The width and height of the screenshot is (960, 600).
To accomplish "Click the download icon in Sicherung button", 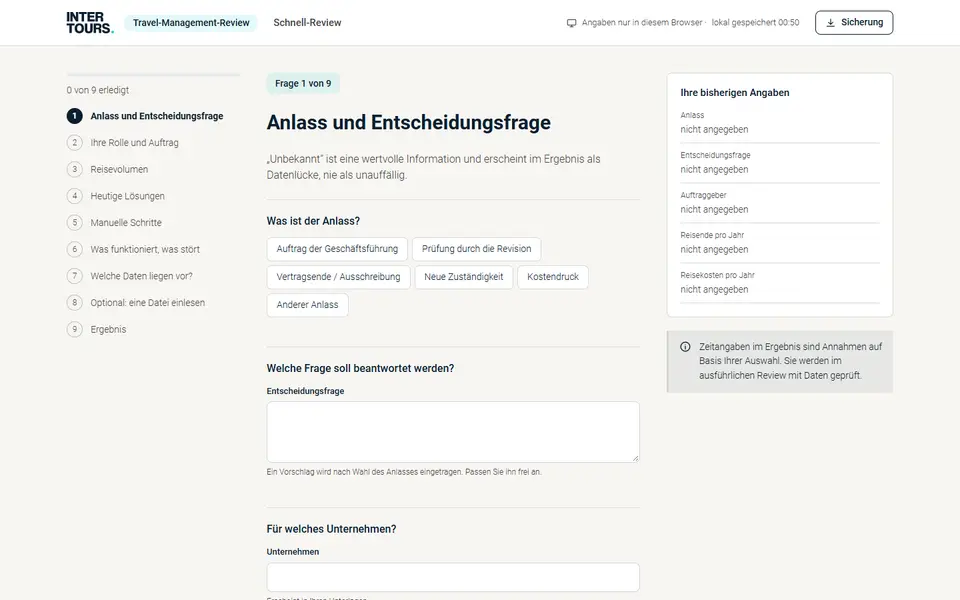I will click(x=830, y=23).
